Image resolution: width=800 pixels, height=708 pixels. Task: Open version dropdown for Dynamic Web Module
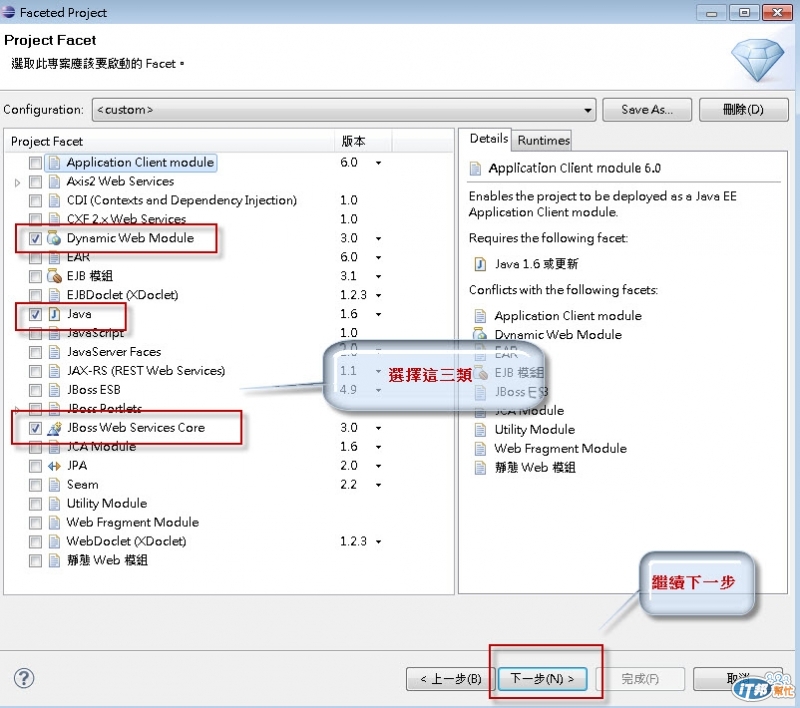379,239
